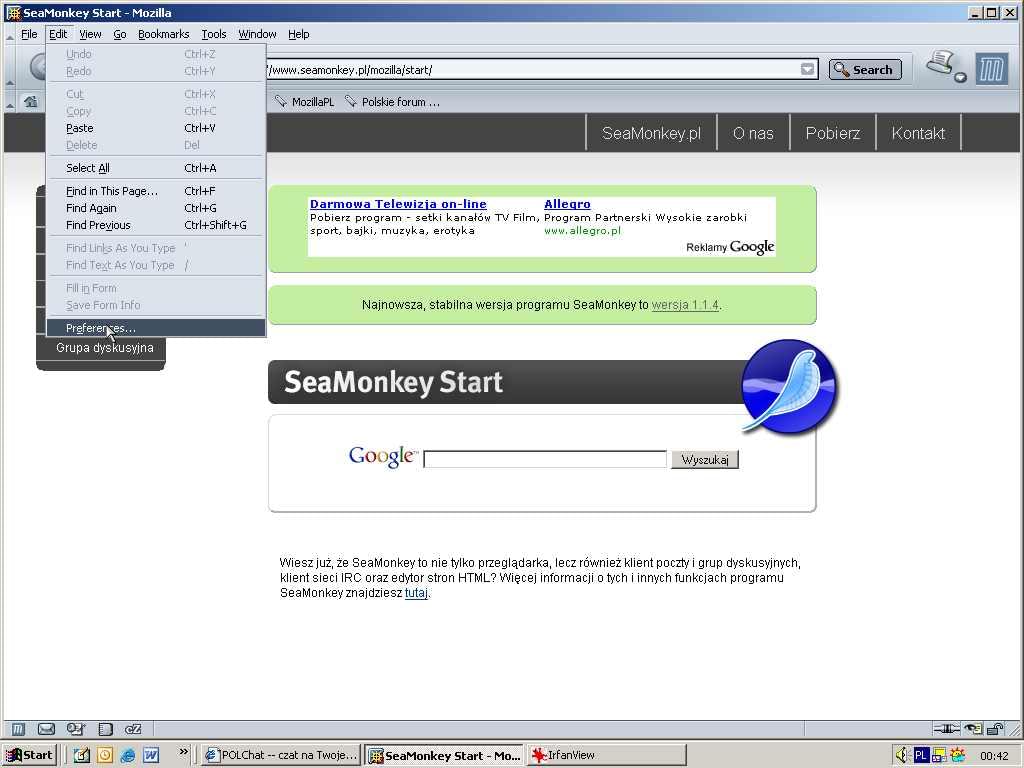The width and height of the screenshot is (1024, 768).
Task: Open the Navigator component icon in status bar
Action: (x=19, y=729)
